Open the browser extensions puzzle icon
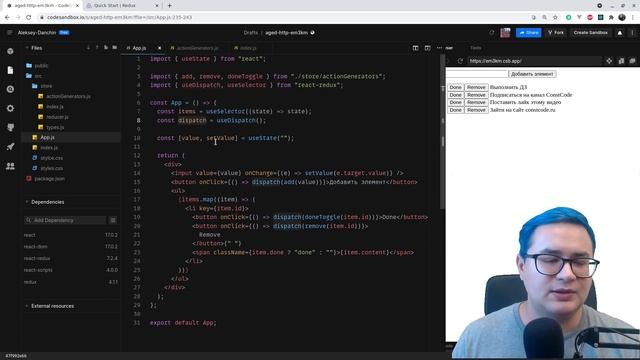The height and width of the screenshot is (360, 640). (x=611, y=17)
